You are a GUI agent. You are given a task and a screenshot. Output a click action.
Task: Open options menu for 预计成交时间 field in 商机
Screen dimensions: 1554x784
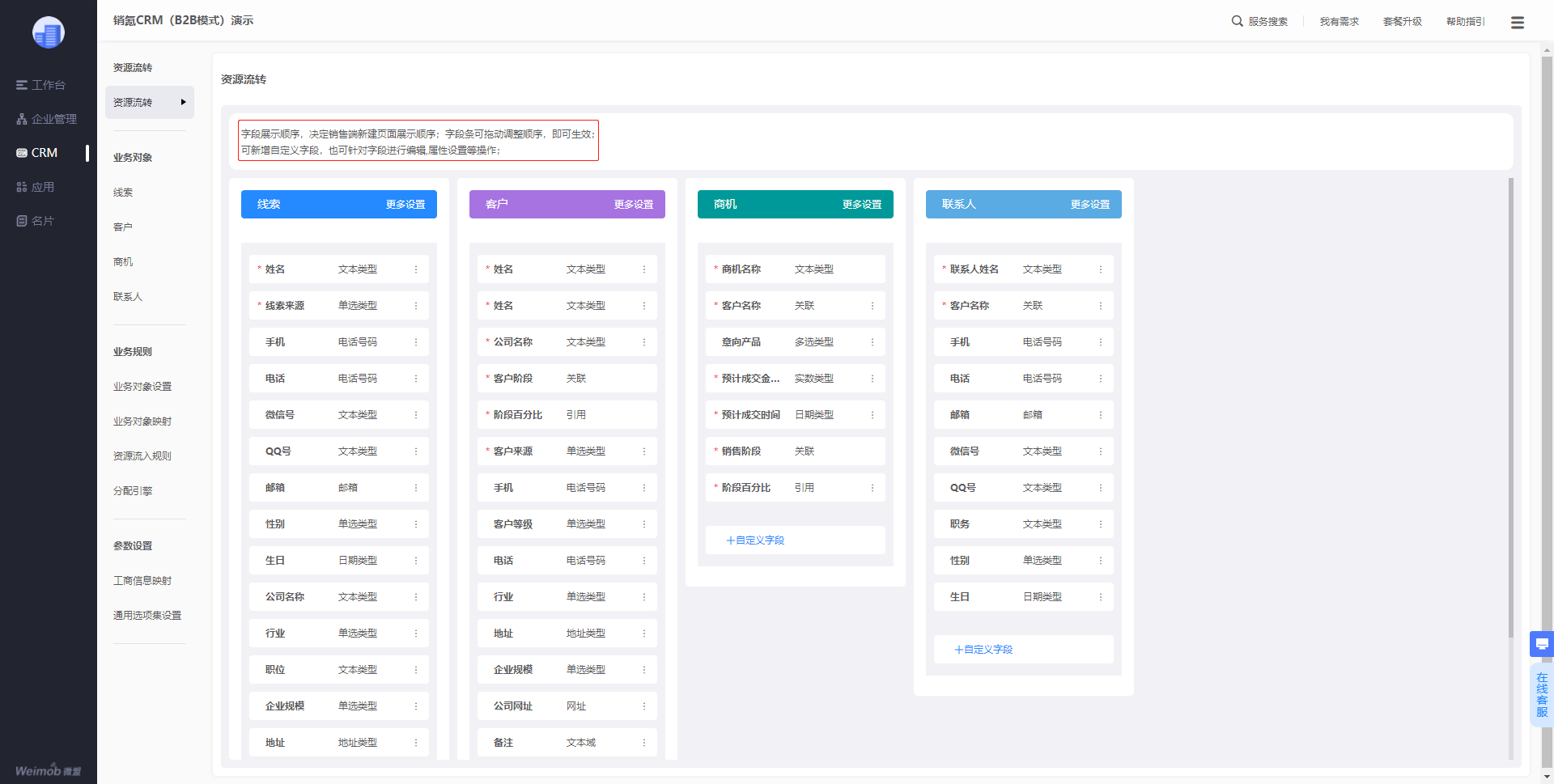point(873,415)
